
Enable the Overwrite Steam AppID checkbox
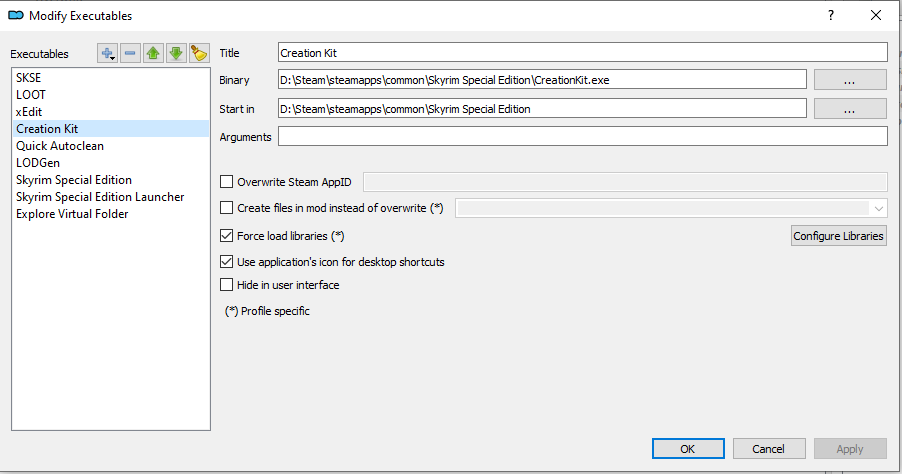click(x=226, y=181)
